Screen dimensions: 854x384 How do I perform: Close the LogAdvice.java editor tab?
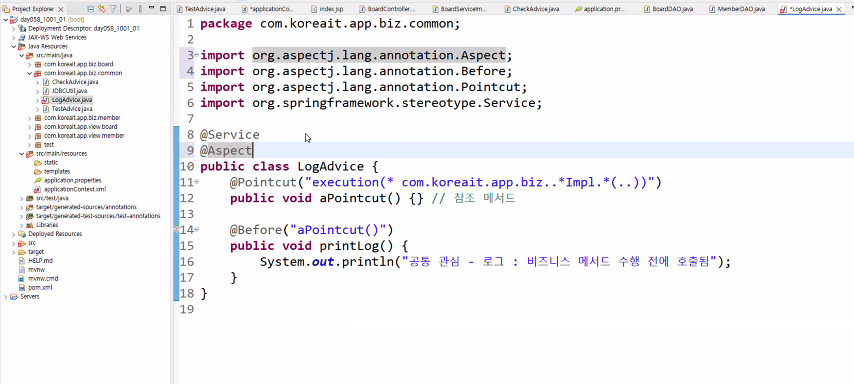coord(839,9)
